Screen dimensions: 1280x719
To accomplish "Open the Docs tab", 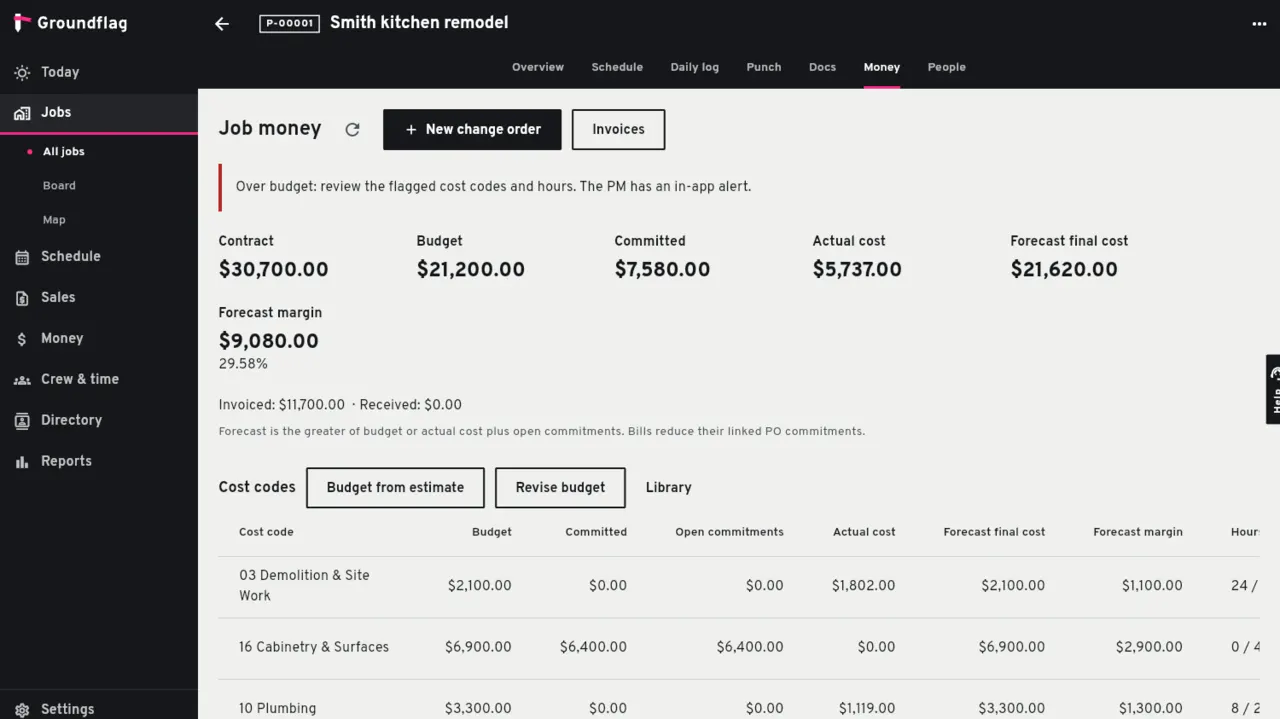I will click(x=822, y=67).
